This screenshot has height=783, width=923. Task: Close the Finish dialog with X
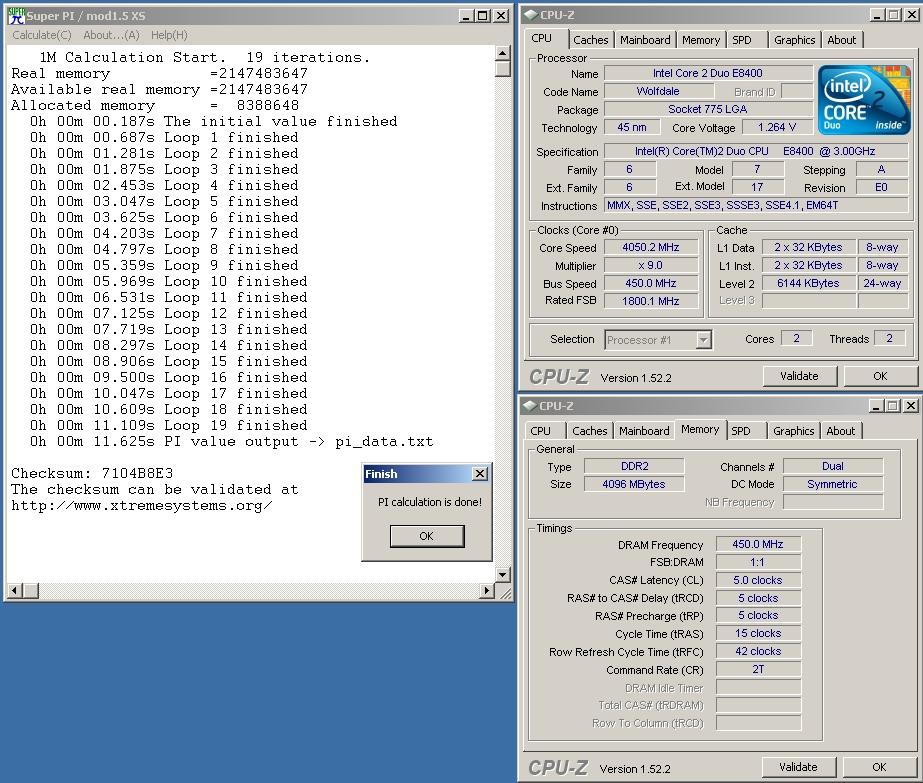click(480, 473)
